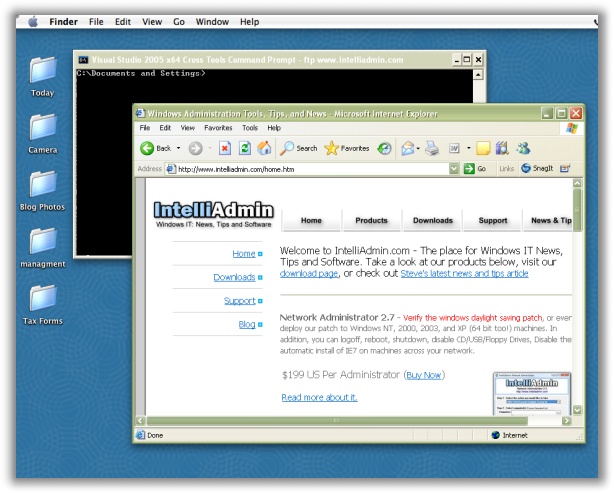Open the address bar URL dropdown
This screenshot has height=493, width=614.
[x=453, y=169]
